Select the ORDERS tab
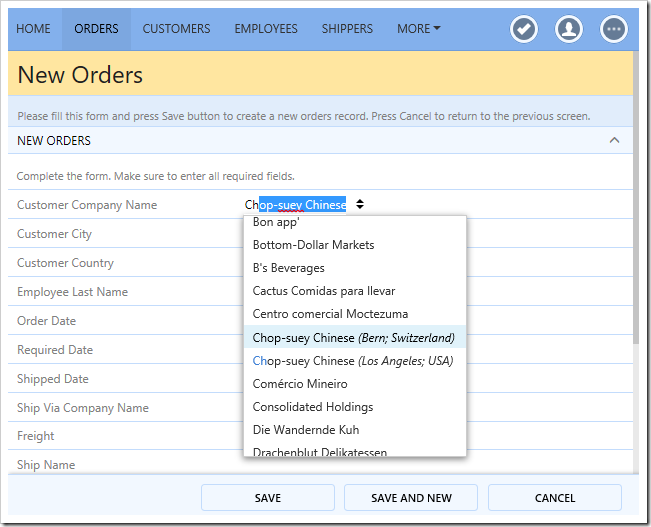Viewport: 651px width, 527px height. pos(96,29)
